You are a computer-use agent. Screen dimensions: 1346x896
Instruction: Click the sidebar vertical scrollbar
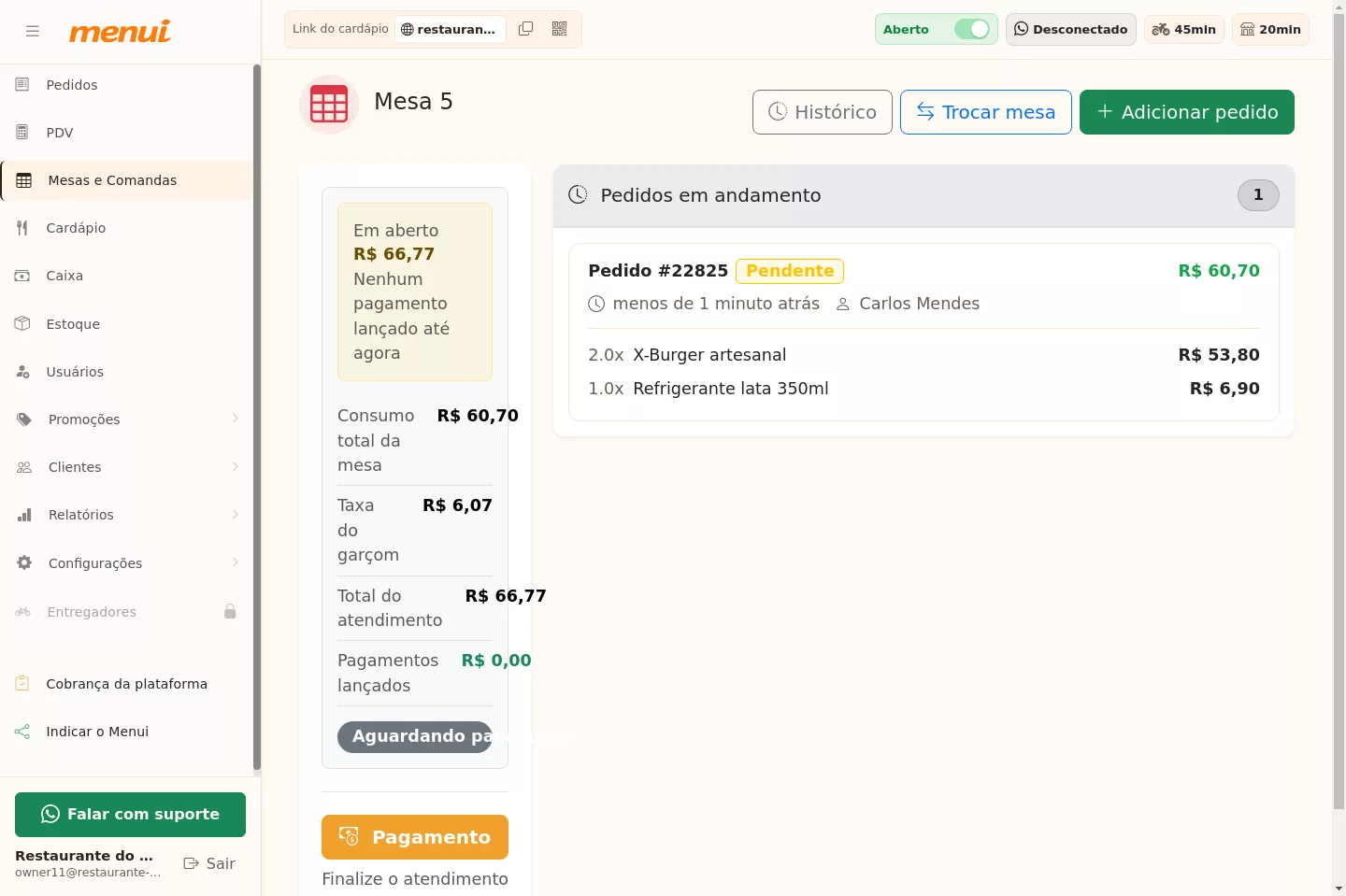[256, 418]
